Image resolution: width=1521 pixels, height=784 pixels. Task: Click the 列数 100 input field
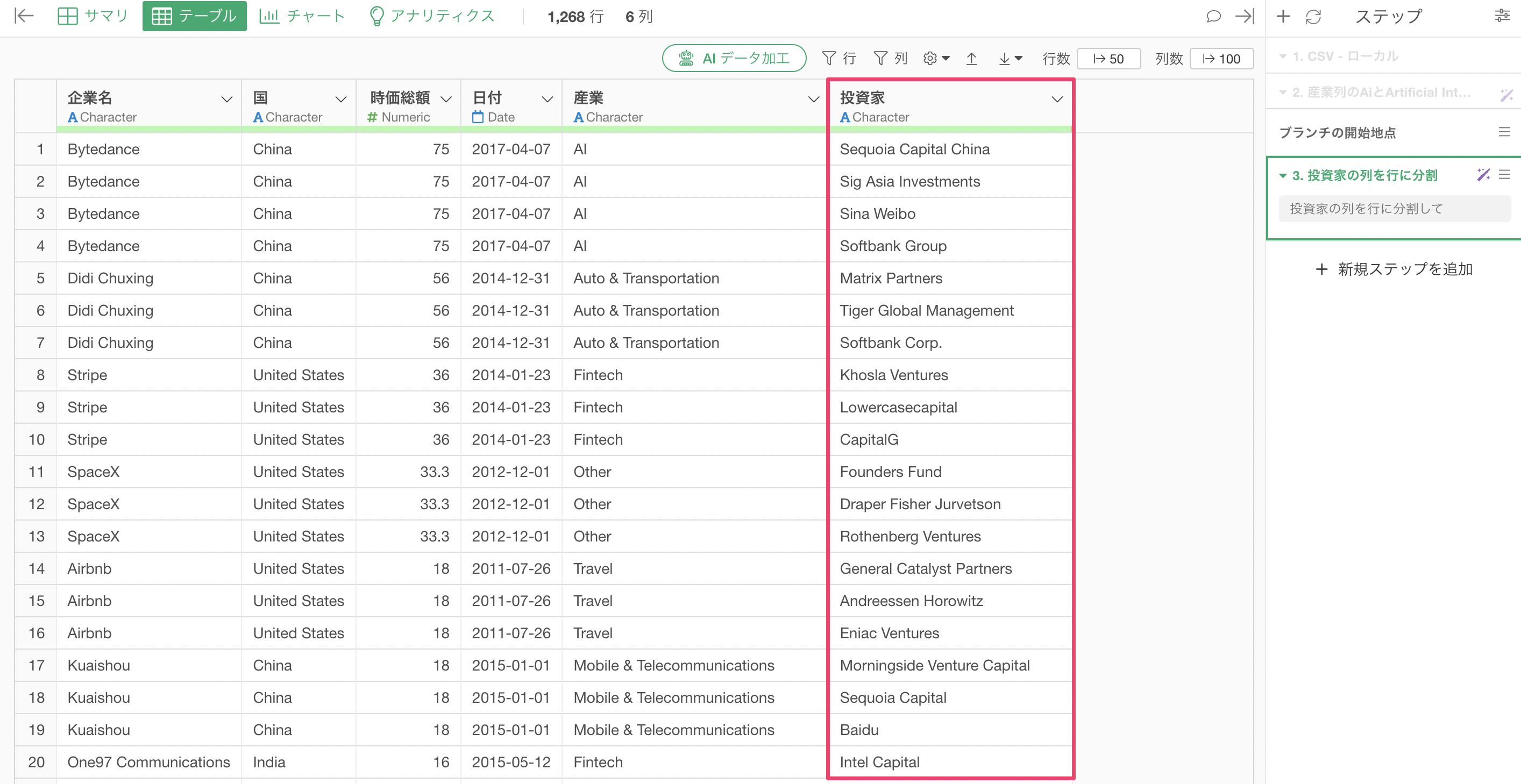point(1221,59)
